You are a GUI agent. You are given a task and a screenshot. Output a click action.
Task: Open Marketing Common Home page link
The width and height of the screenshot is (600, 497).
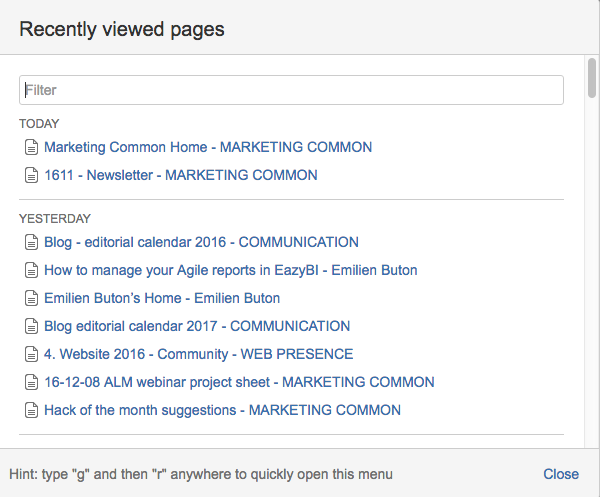coord(208,147)
